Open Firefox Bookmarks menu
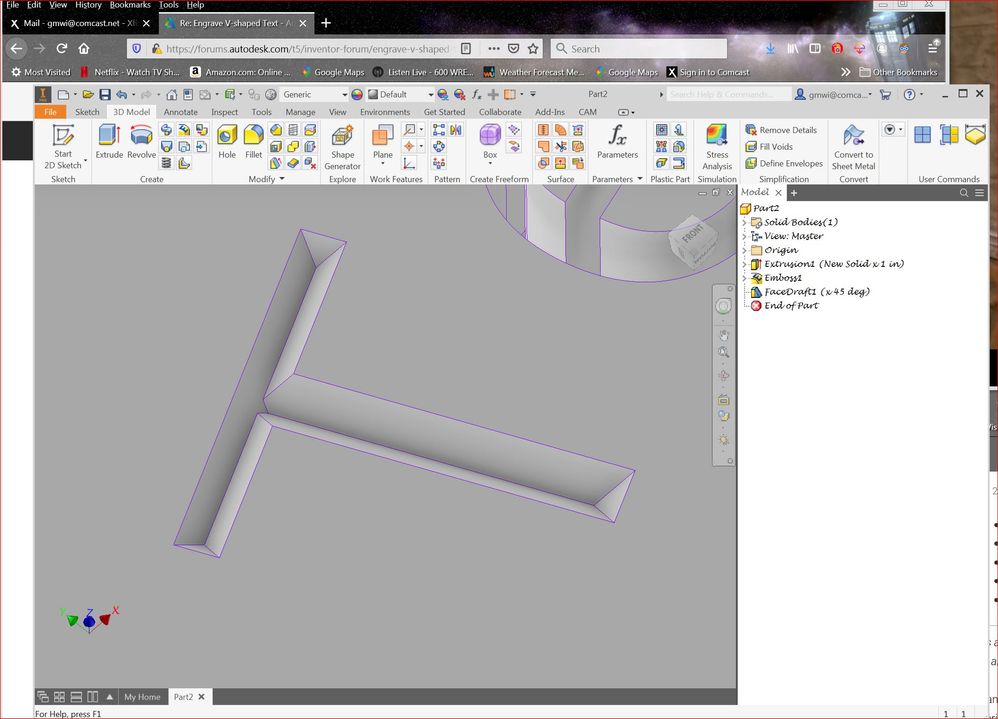This screenshot has width=998, height=719. point(130,4)
